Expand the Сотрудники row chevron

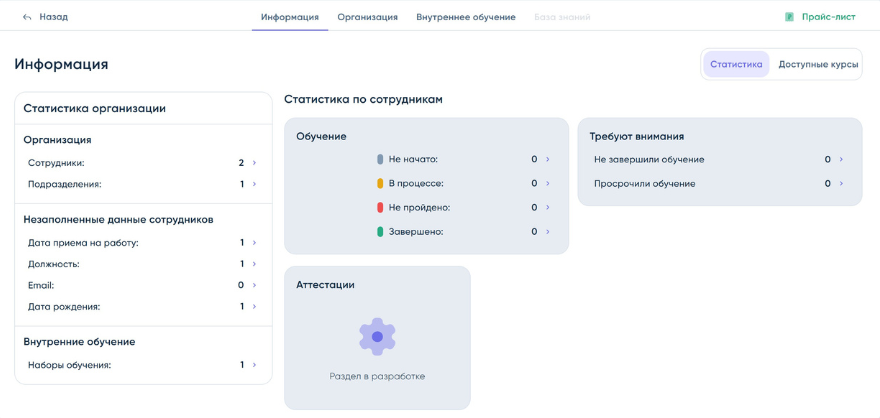(x=255, y=163)
